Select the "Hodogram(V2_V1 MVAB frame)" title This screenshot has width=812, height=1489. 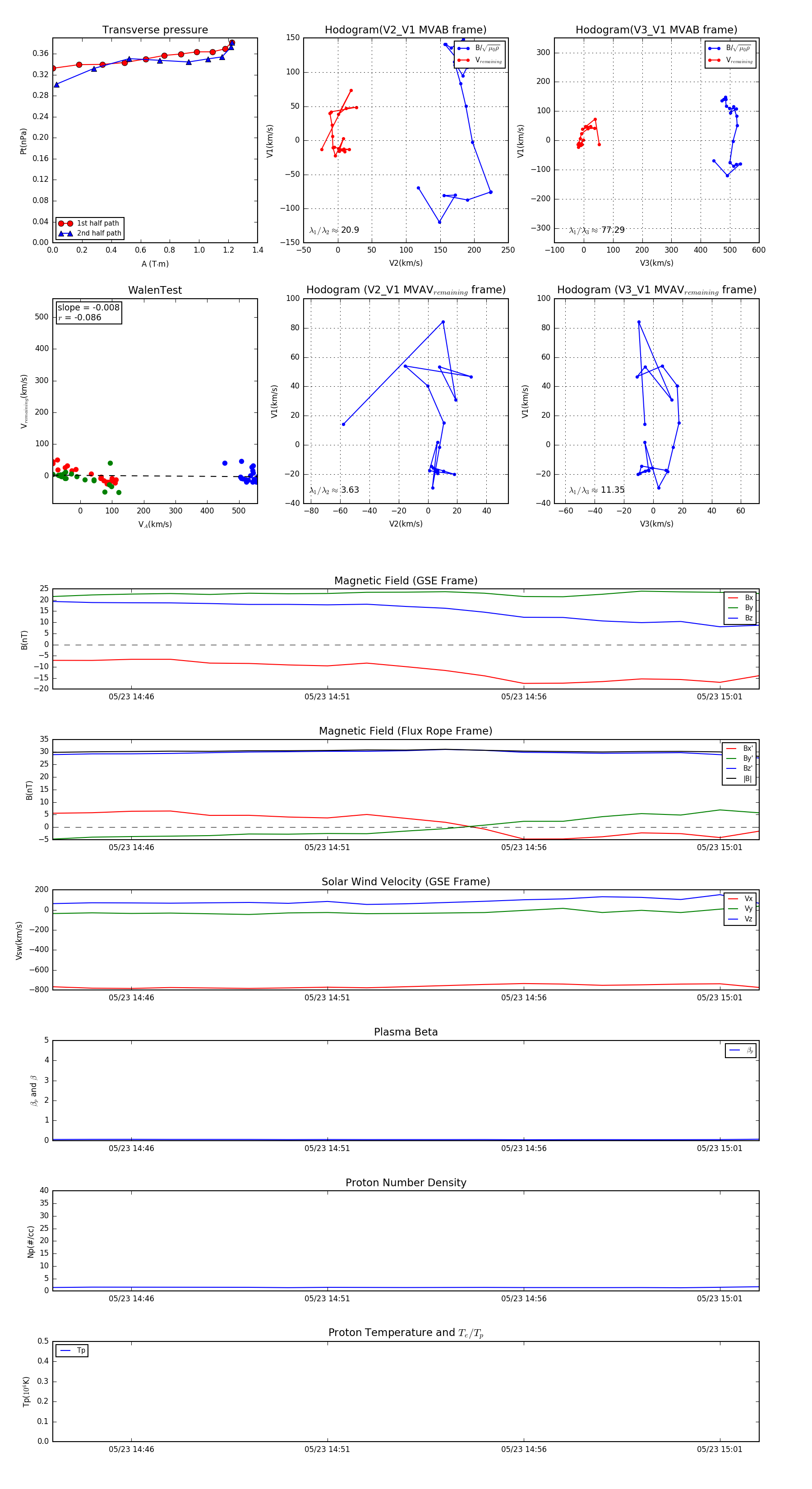[406, 30]
